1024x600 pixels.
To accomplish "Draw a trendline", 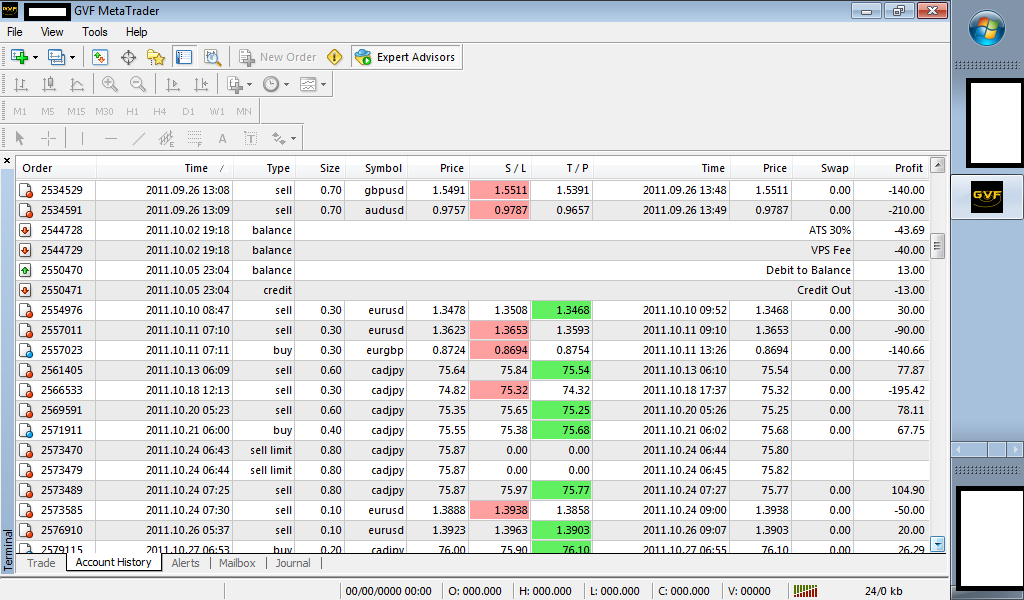I will click(x=138, y=138).
